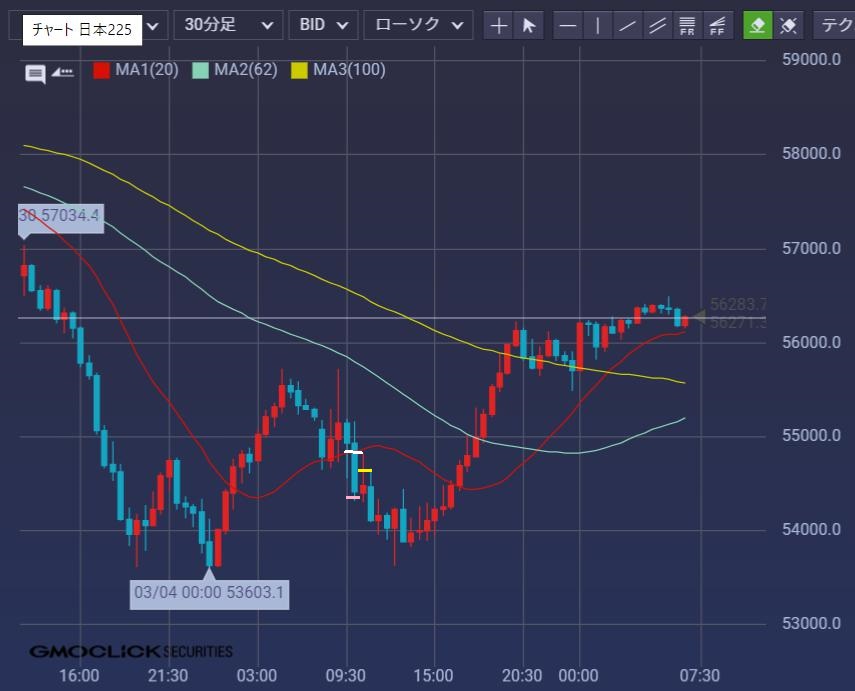Image resolution: width=855 pixels, height=691 pixels.
Task: Click the 03/04 00:00 53603.1 low label
Action: 210,593
